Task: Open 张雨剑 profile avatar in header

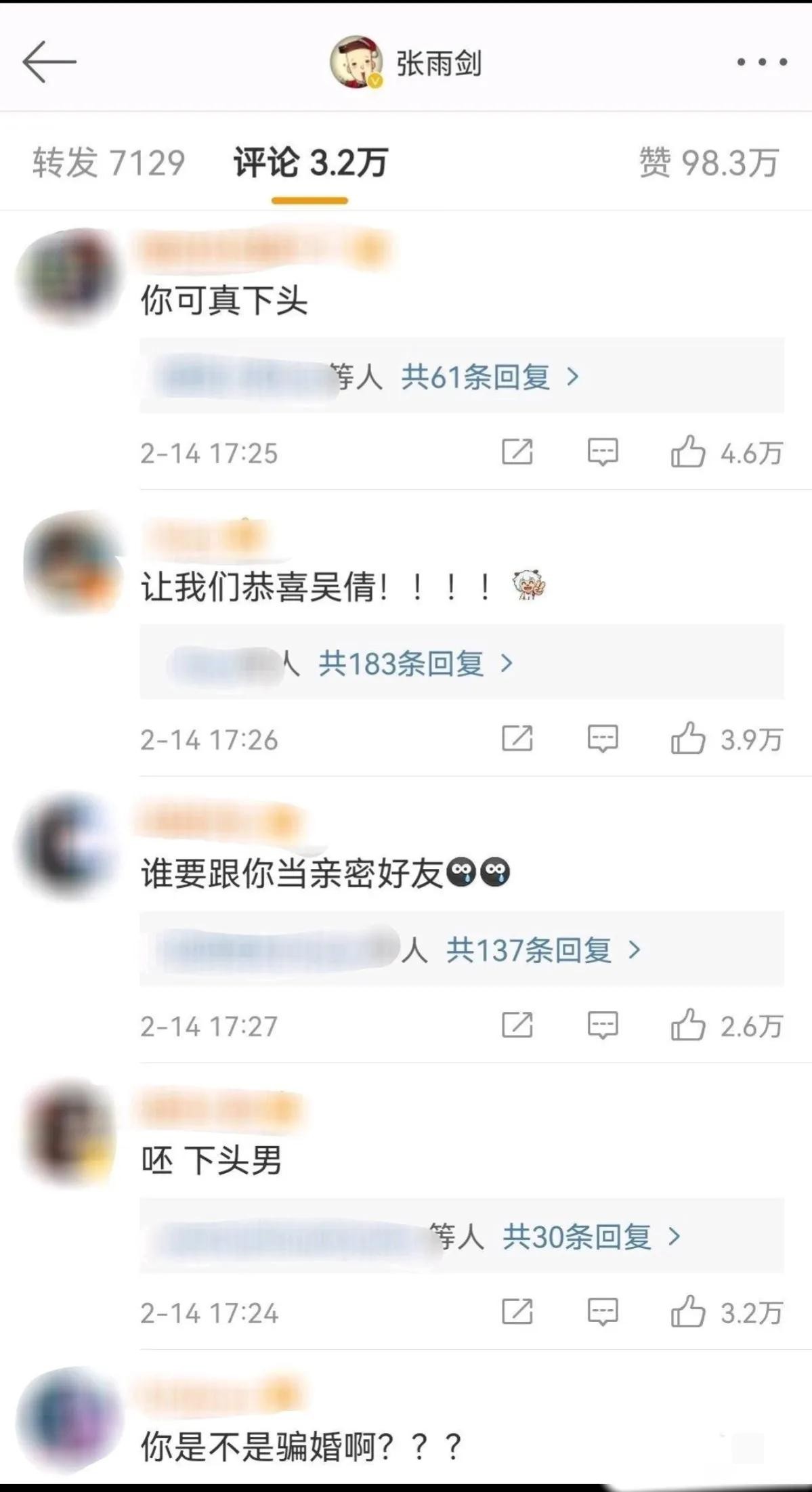Action: (356, 62)
